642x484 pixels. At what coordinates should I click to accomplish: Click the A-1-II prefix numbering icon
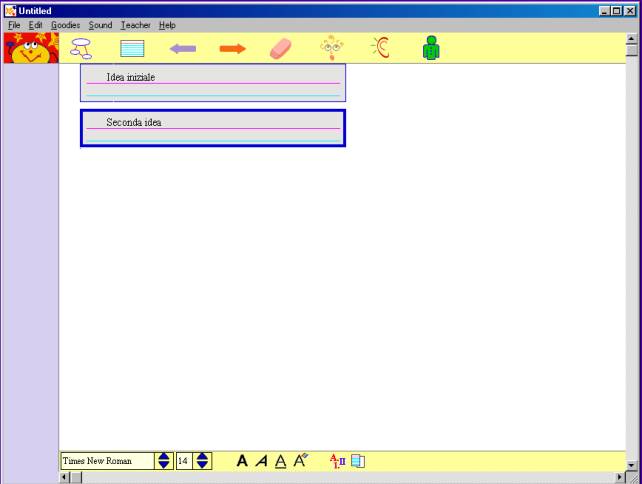[x=337, y=461]
